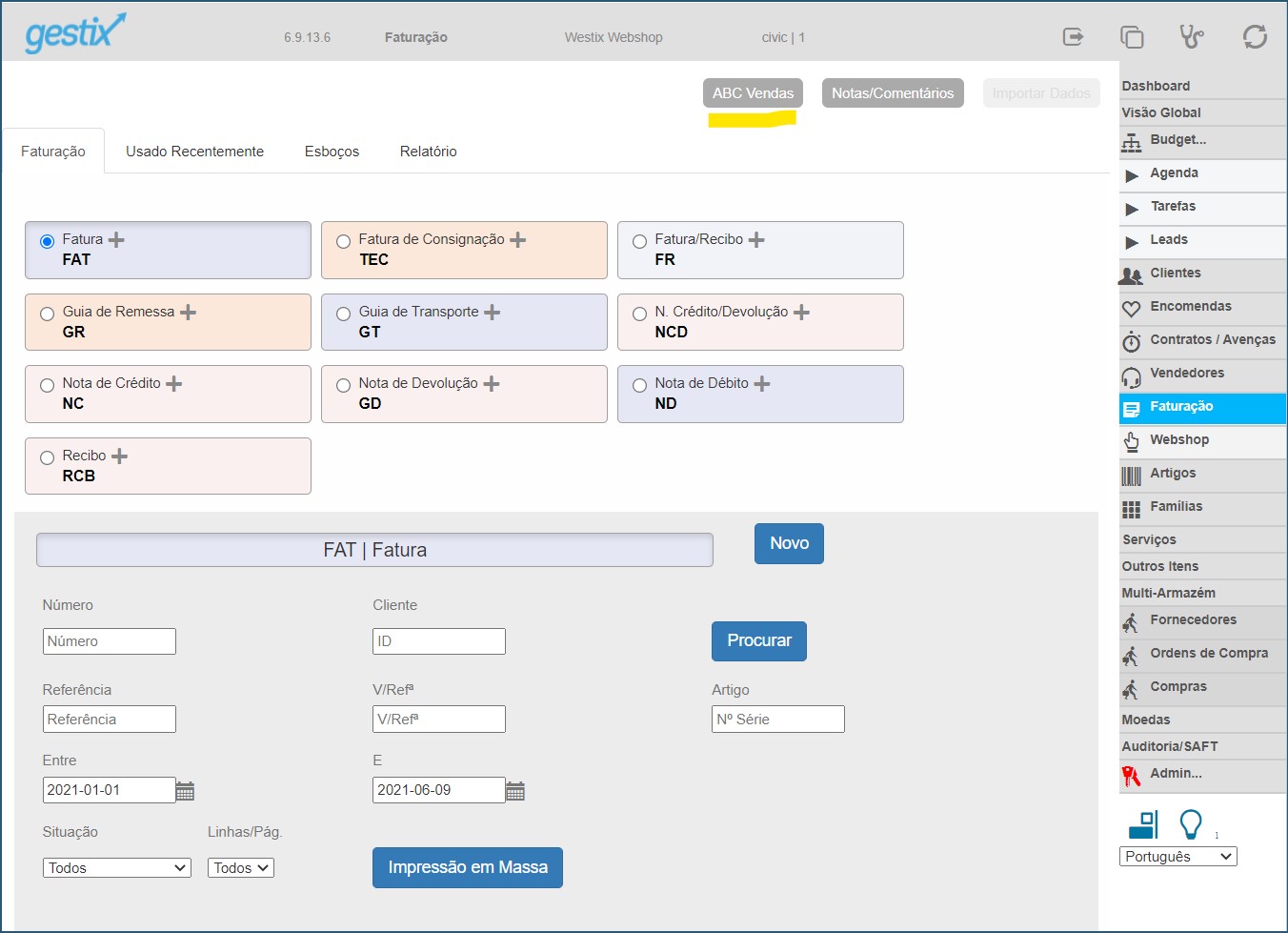The height and width of the screenshot is (933, 1288).
Task: Expand the Tarefas sidebar item
Action: [1132, 209]
